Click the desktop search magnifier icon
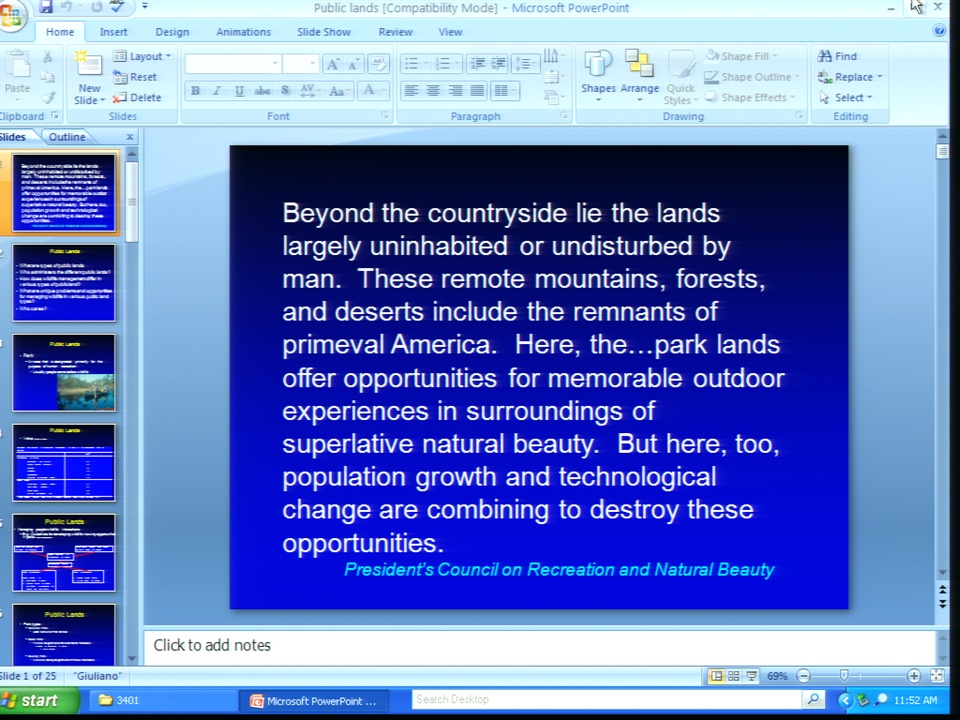The height and width of the screenshot is (720, 960). [x=813, y=699]
